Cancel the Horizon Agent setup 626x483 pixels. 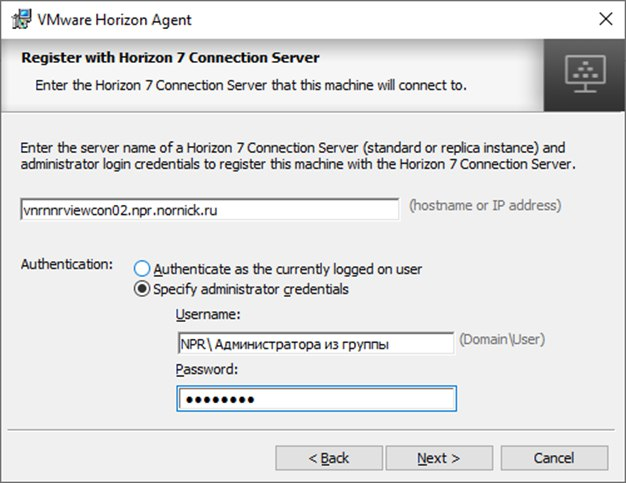pyautogui.click(x=553, y=458)
